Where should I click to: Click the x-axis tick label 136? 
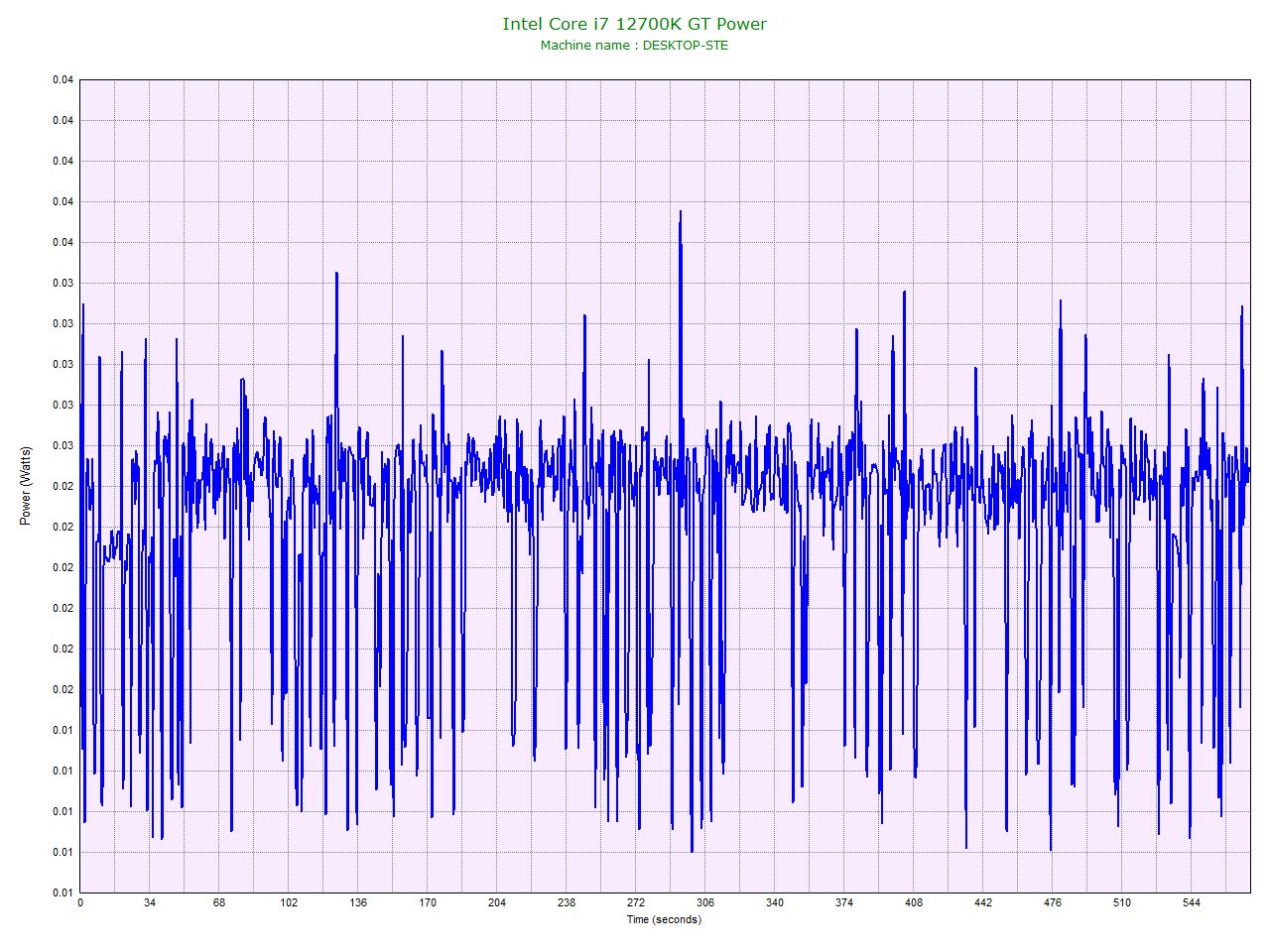[x=358, y=903]
